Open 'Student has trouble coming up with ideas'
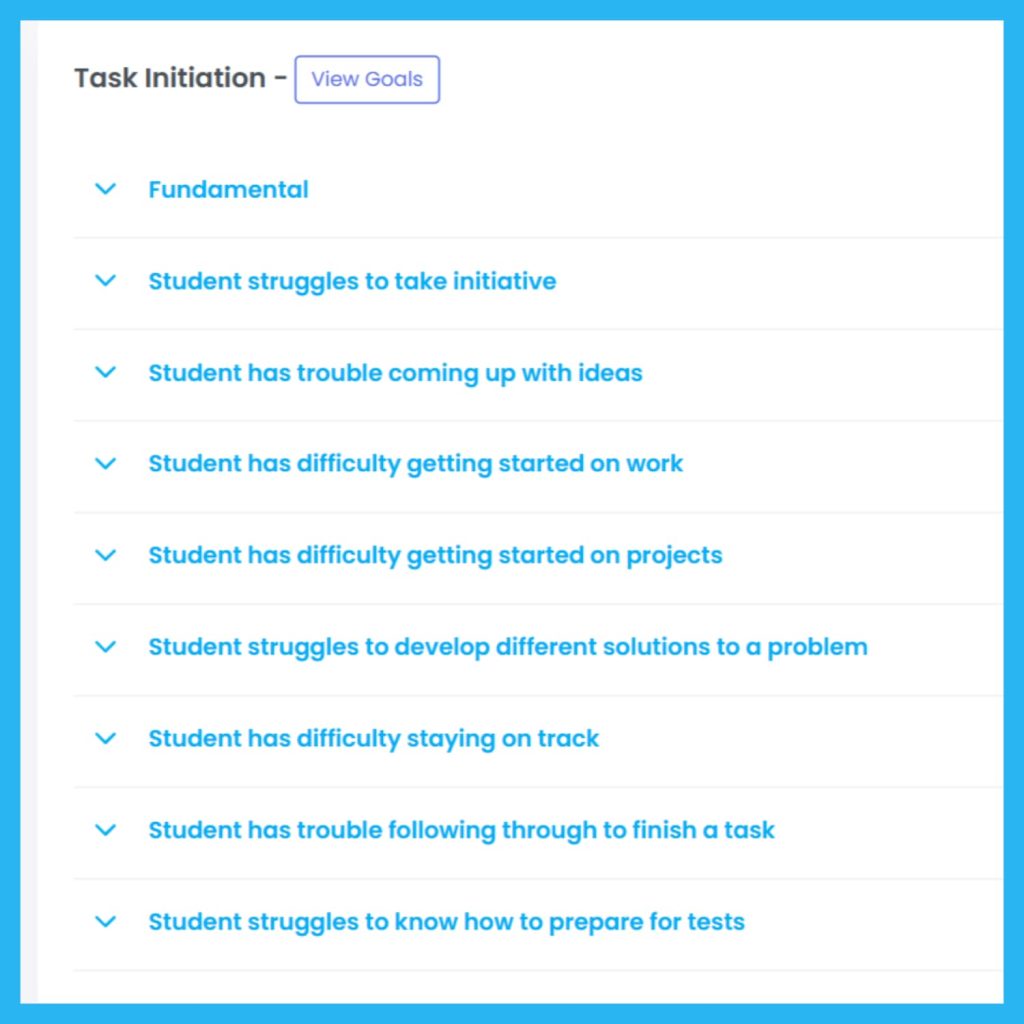This screenshot has height=1024, width=1024. point(395,373)
